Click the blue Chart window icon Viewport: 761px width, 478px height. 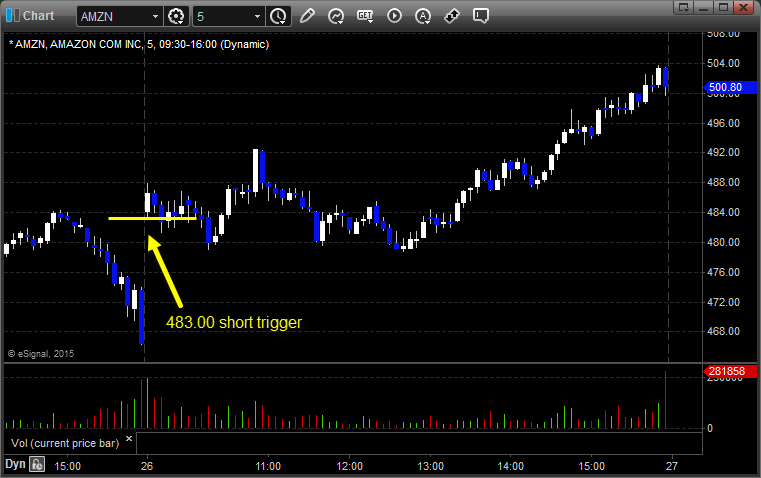coord(12,16)
